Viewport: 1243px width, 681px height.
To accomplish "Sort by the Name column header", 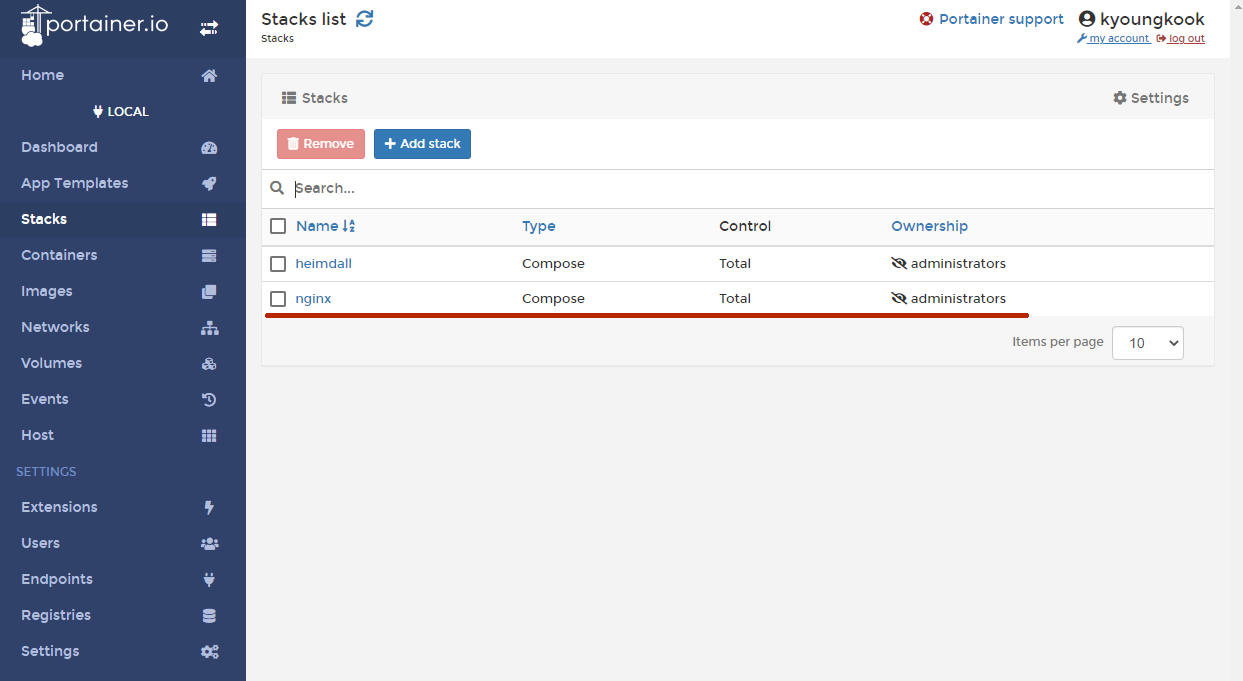I will (x=317, y=227).
